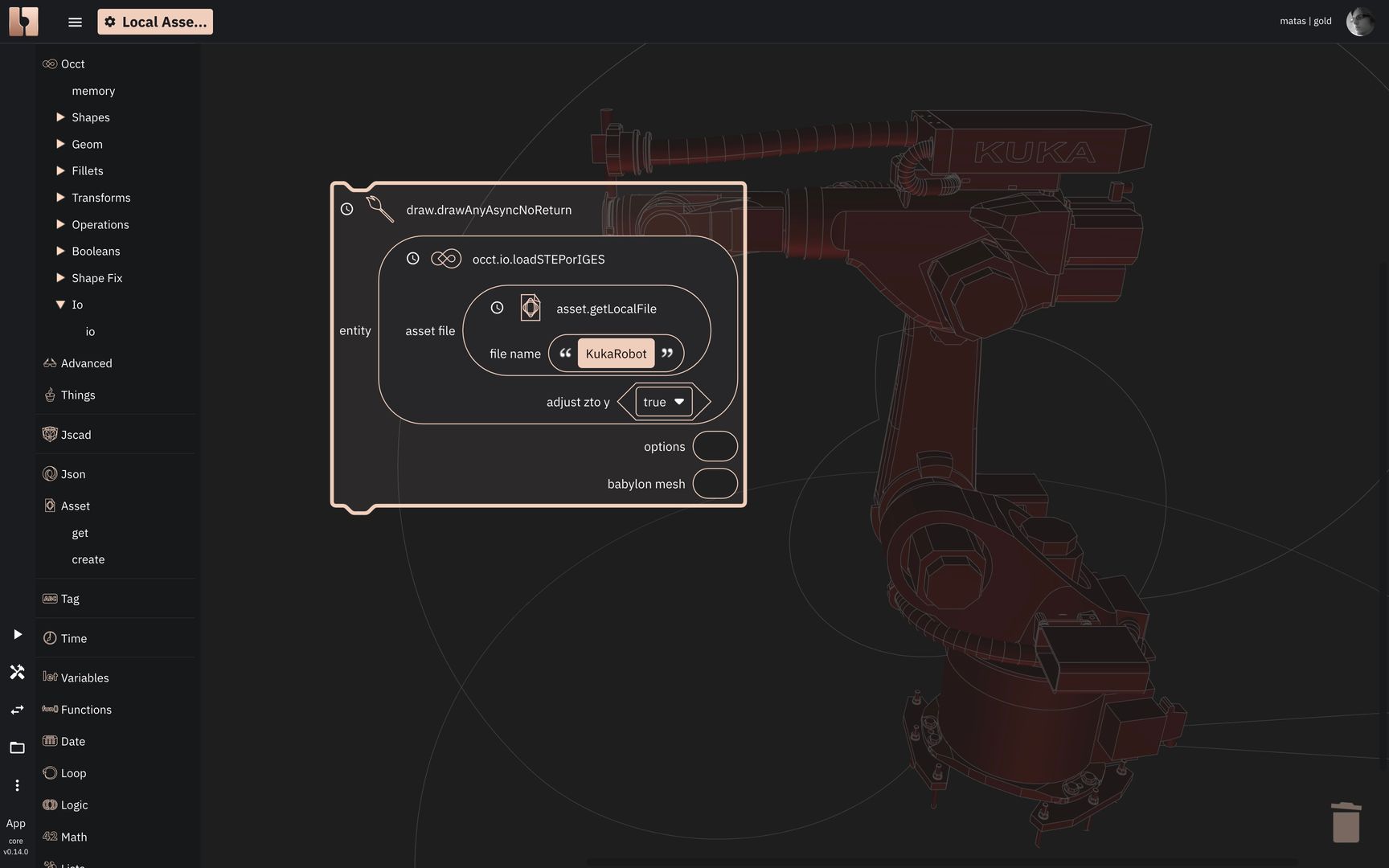
Task: Expand the Shape Fix category
Action: click(60, 278)
